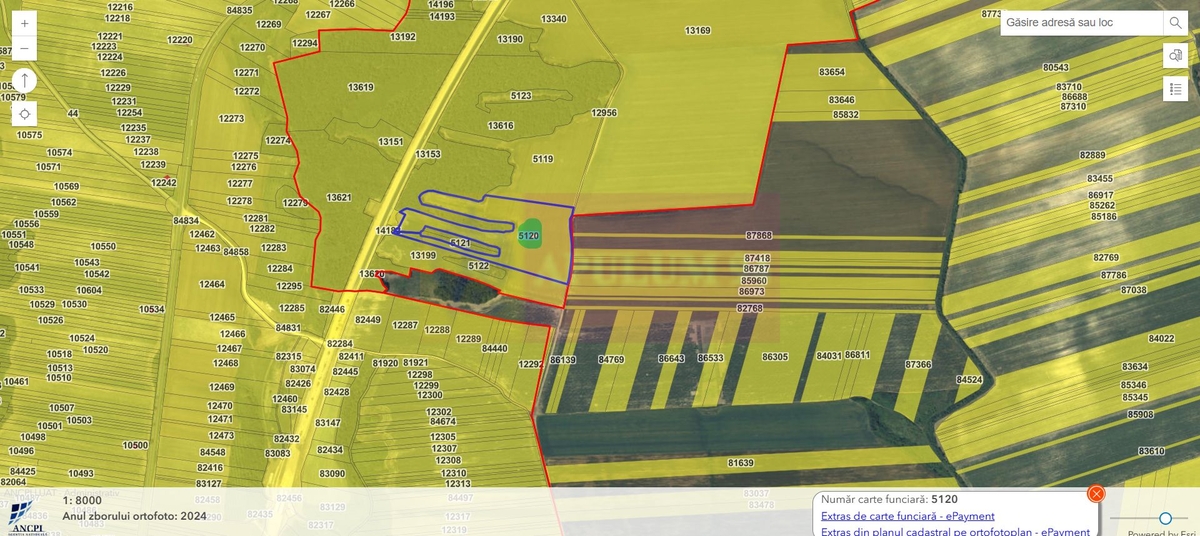Open 'Extras de carte funciară - ePayment' link

(x=907, y=516)
